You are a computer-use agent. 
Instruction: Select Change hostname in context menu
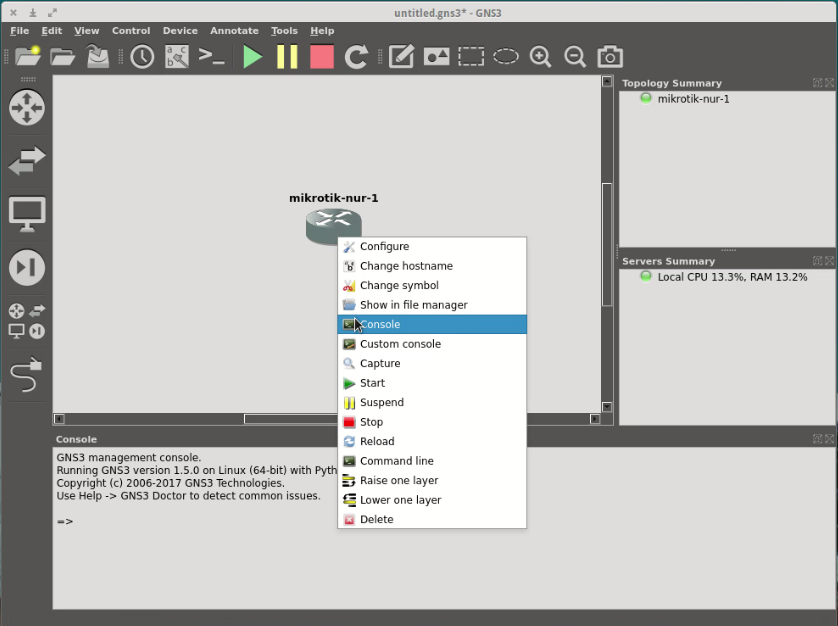(x=432, y=266)
